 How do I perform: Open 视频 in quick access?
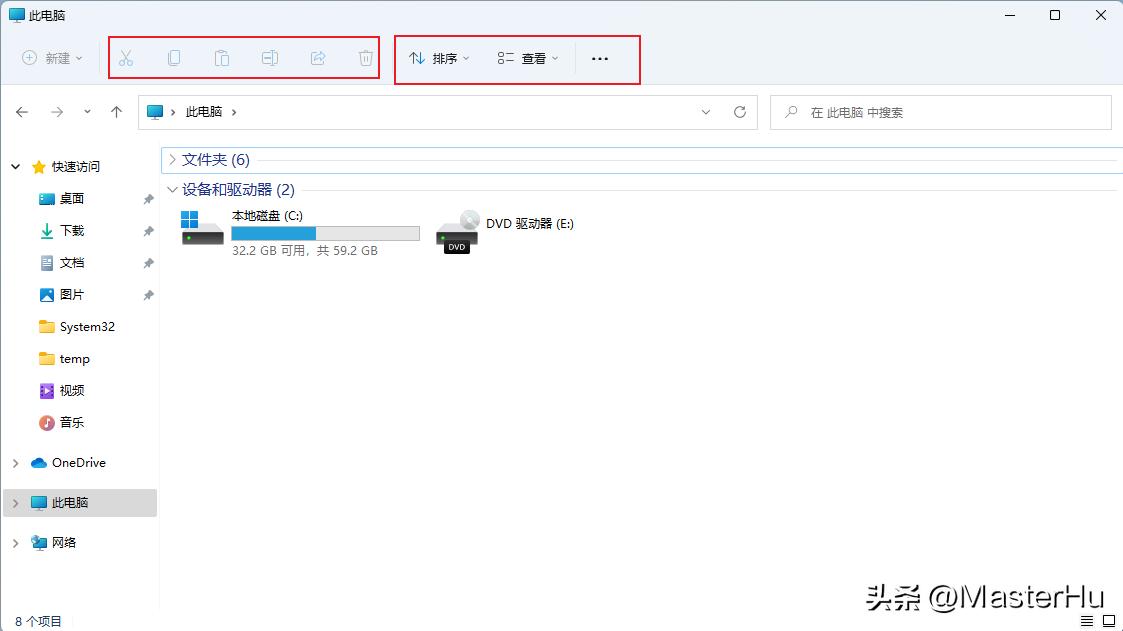tap(72, 390)
